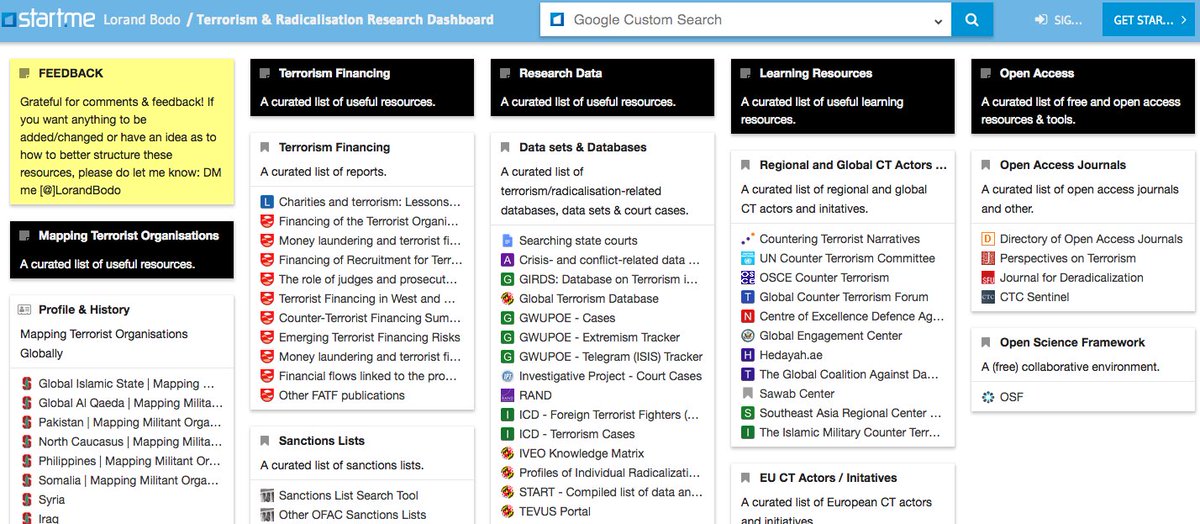Click the CTC Sentinel favicon
Image resolution: width=1200 pixels, height=524 pixels.
(988, 298)
